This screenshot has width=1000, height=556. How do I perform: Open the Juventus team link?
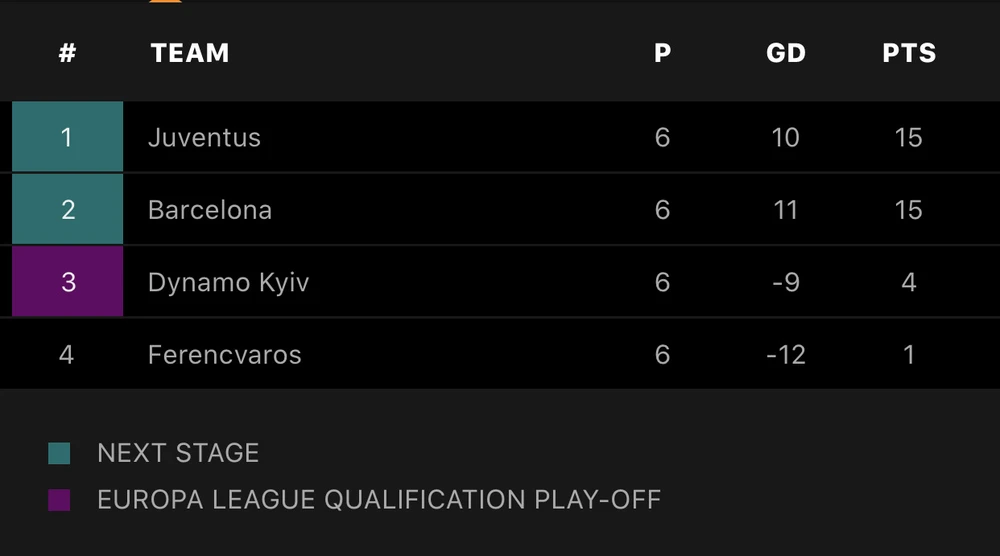[204, 137]
